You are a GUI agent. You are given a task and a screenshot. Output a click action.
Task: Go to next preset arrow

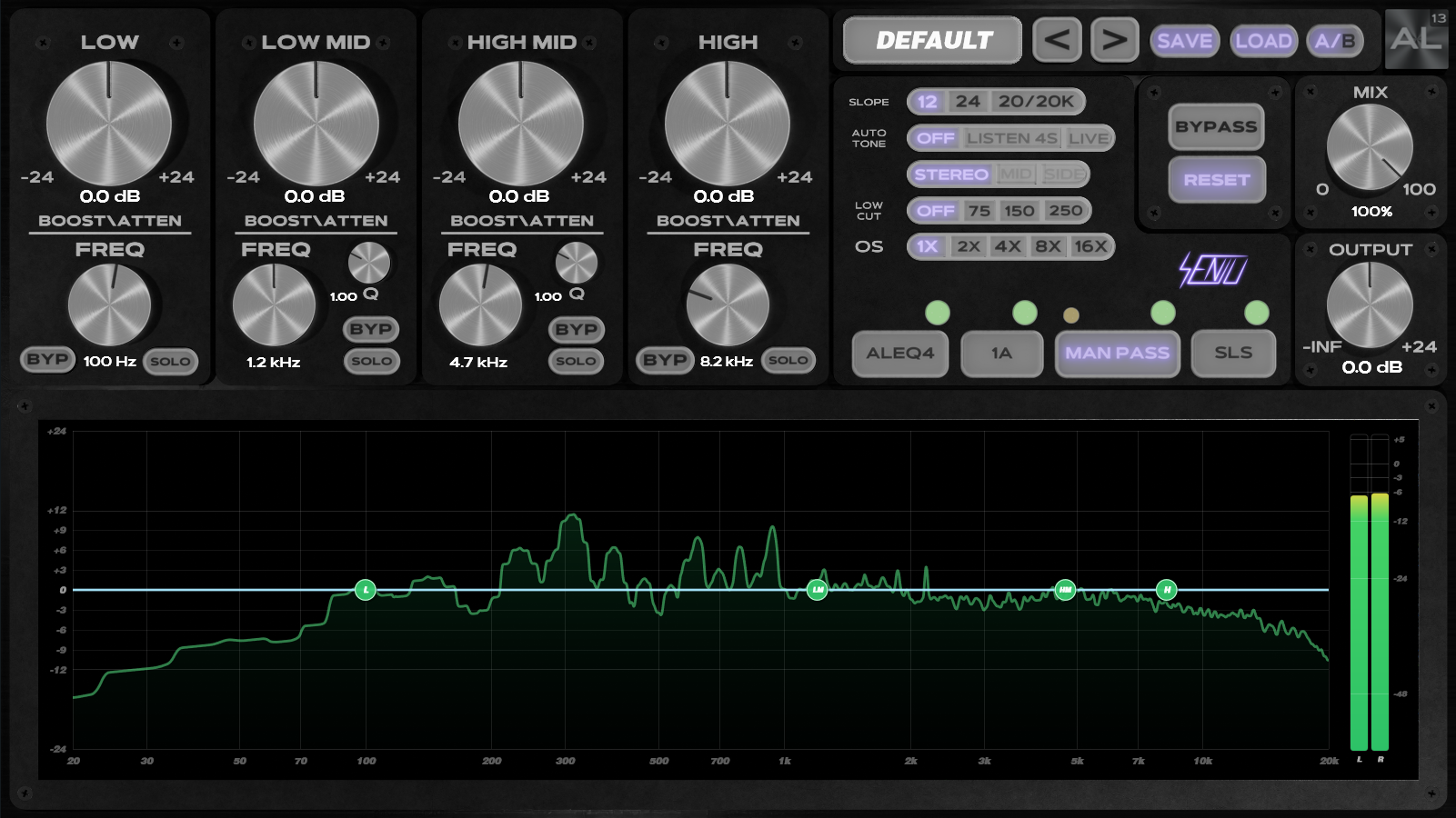(1115, 40)
